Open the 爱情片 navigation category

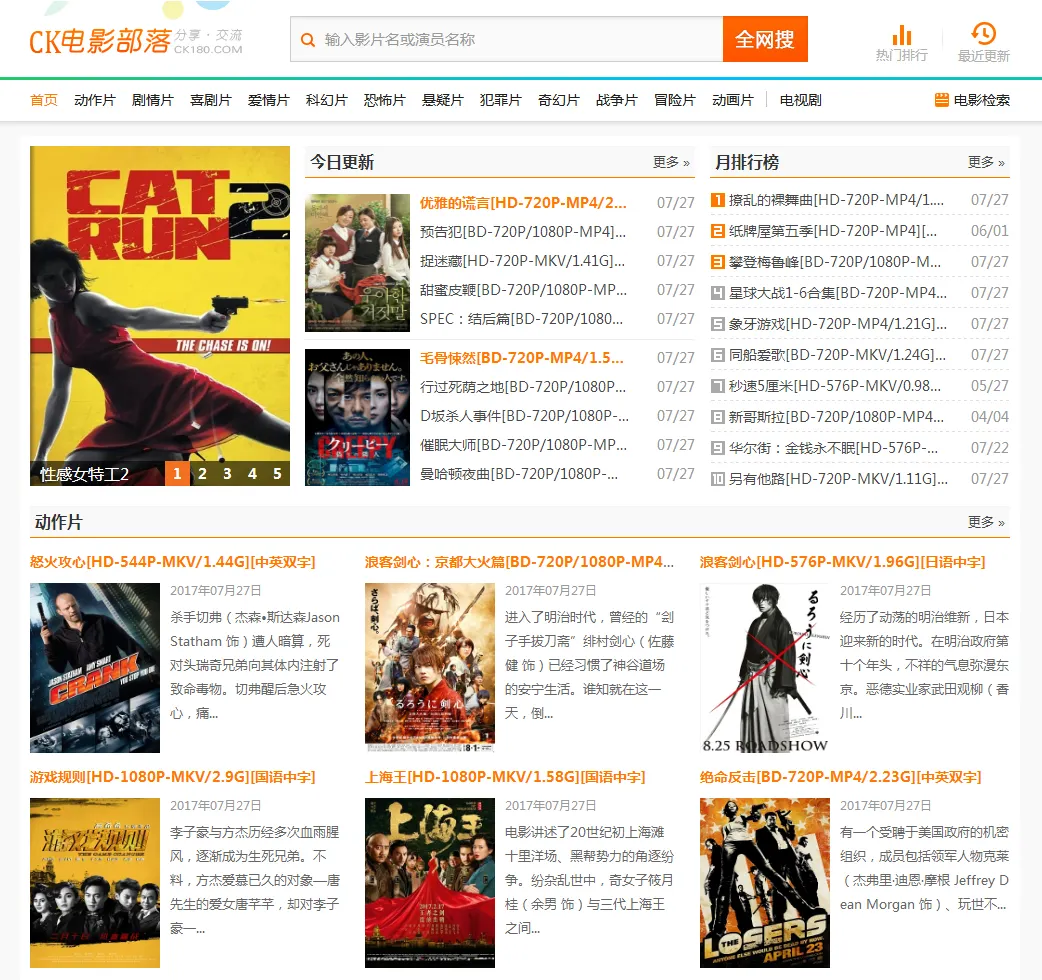coord(268,100)
